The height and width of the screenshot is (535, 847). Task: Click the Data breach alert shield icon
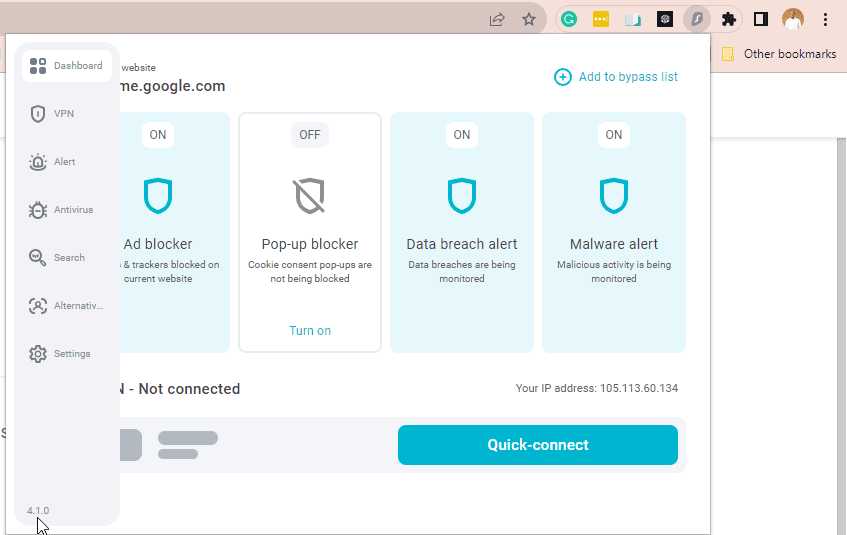tap(462, 196)
